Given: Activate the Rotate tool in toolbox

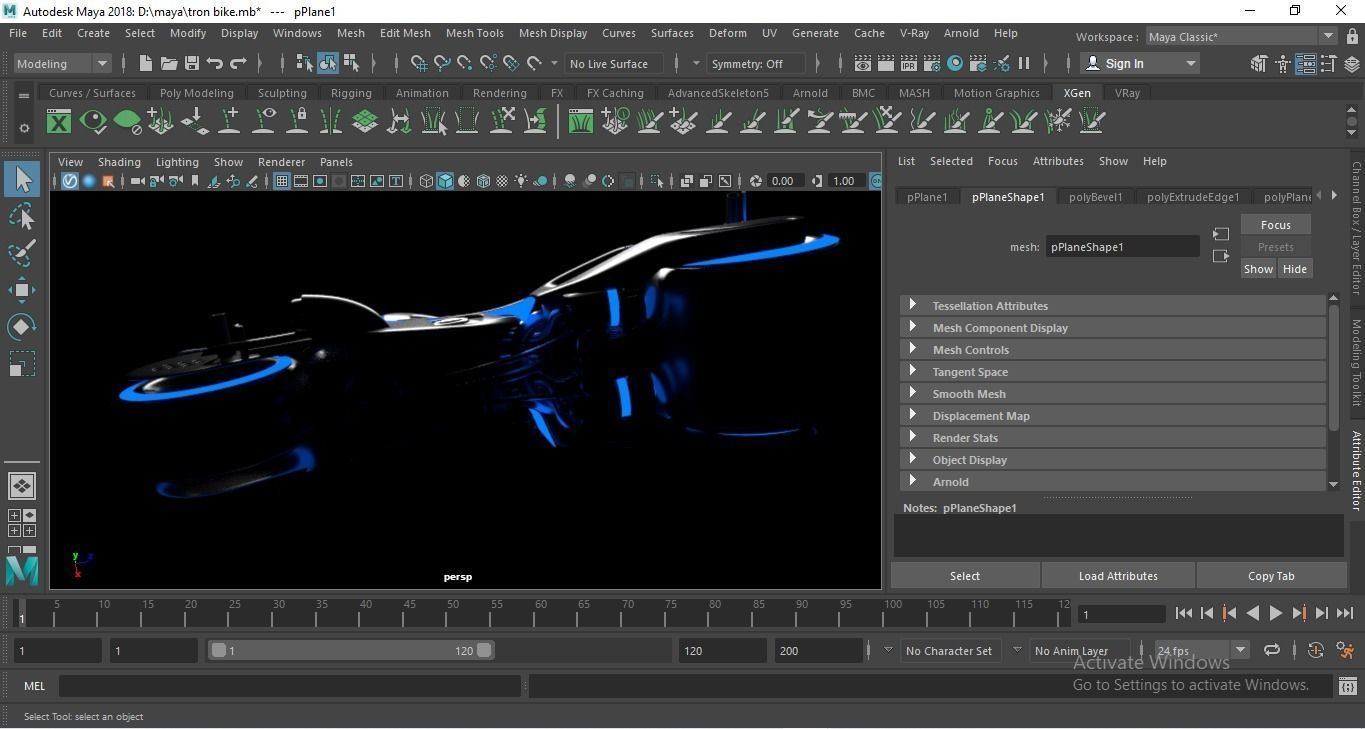Looking at the screenshot, I should point(22,327).
